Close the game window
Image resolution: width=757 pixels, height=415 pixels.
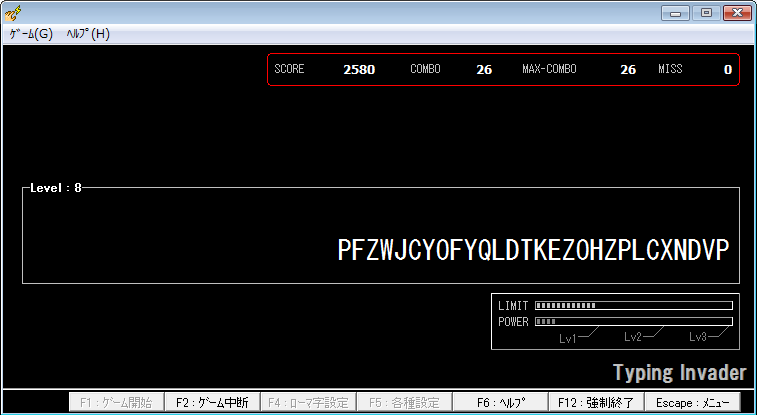pos(737,13)
